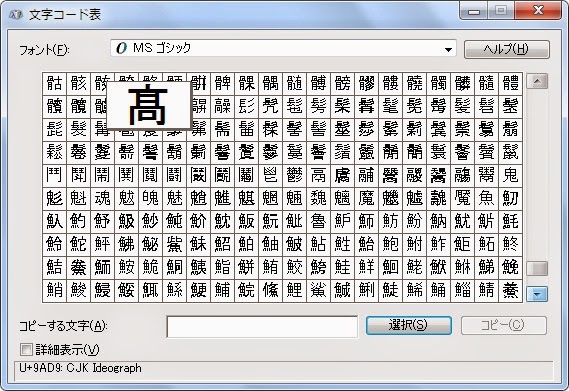Click the scrollbar up arrow of character grid
569x391 pixels.
(537, 81)
